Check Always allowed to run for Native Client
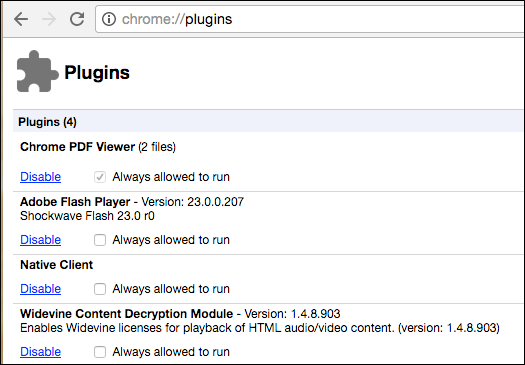This screenshot has width=525, height=365. point(100,289)
